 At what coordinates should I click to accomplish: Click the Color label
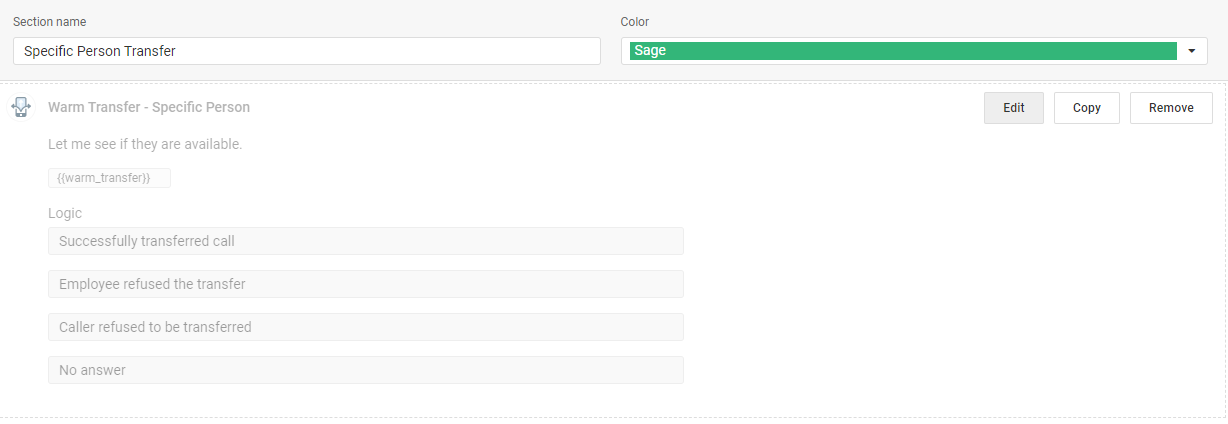[x=635, y=21]
